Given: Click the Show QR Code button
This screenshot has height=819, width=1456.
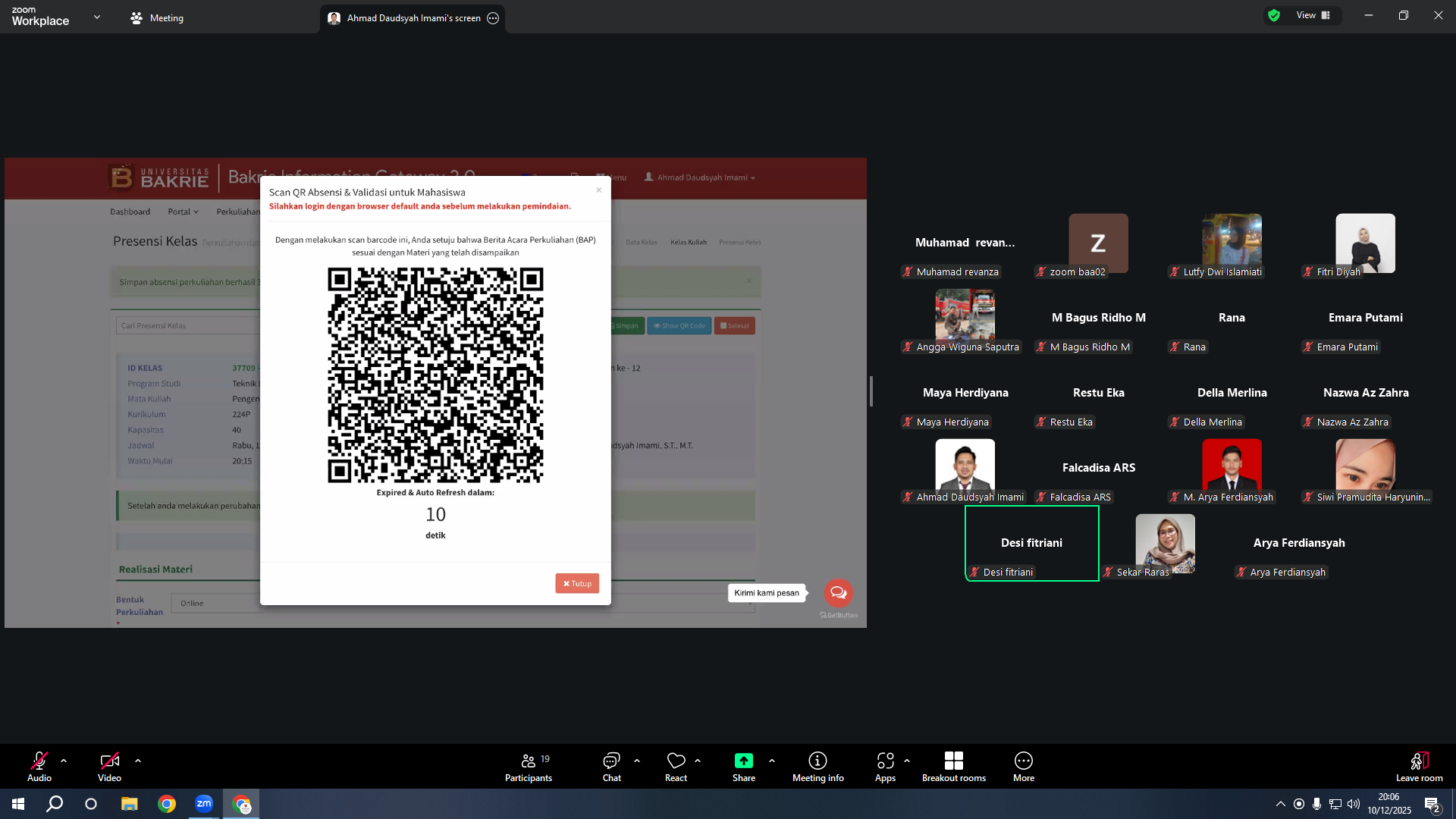Looking at the screenshot, I should [679, 326].
